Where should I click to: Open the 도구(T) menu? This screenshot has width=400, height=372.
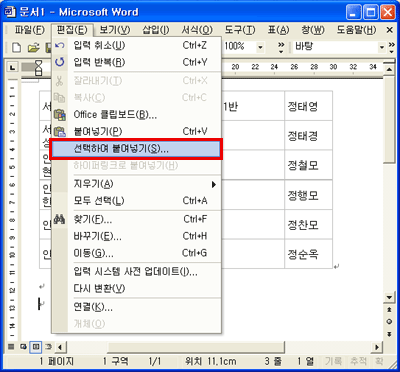240,30
